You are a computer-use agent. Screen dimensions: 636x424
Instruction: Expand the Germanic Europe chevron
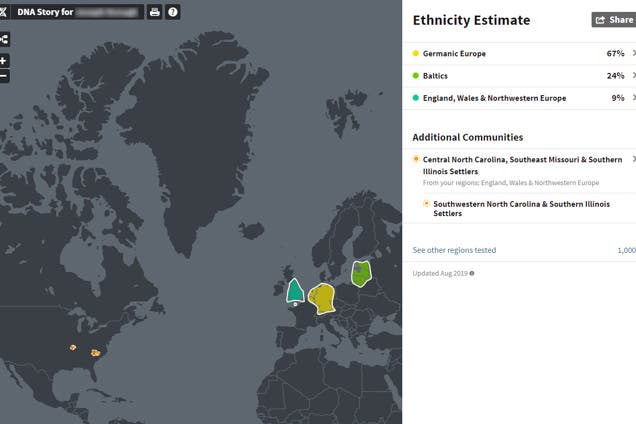[x=634, y=53]
